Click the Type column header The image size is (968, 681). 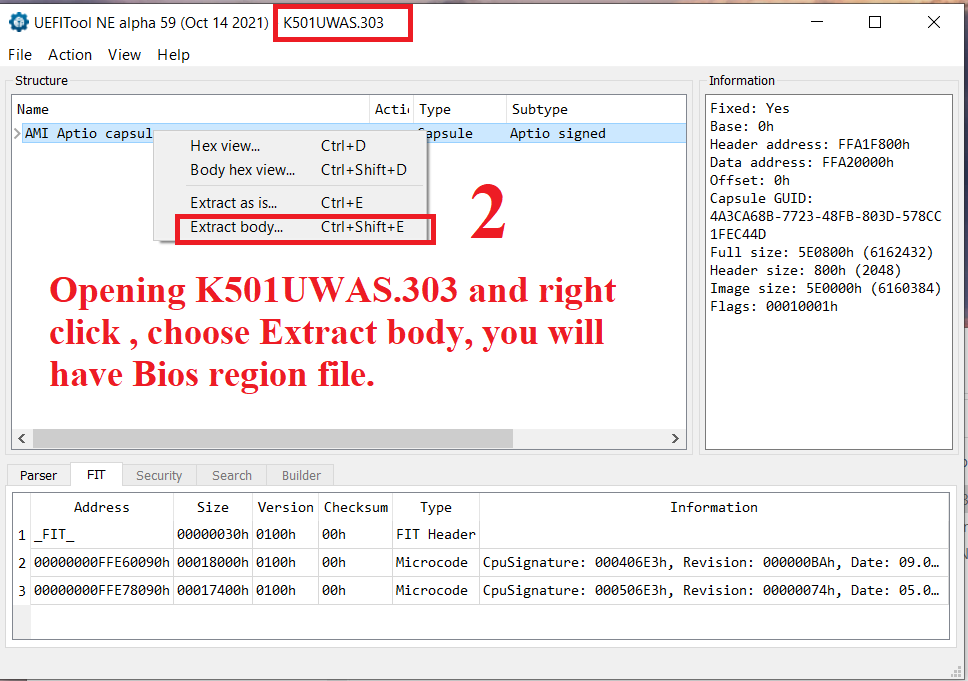tap(459, 109)
